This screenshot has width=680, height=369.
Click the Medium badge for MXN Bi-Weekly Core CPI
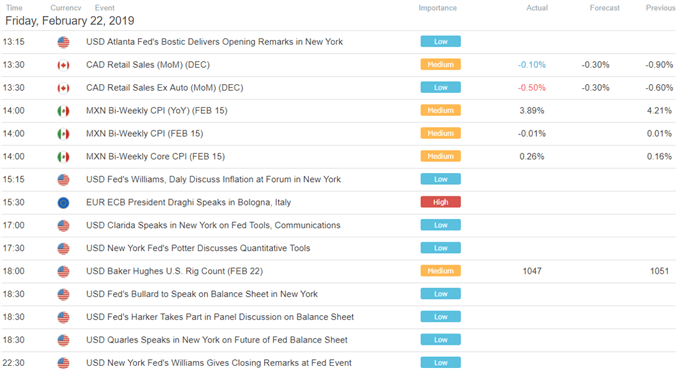[x=441, y=157]
